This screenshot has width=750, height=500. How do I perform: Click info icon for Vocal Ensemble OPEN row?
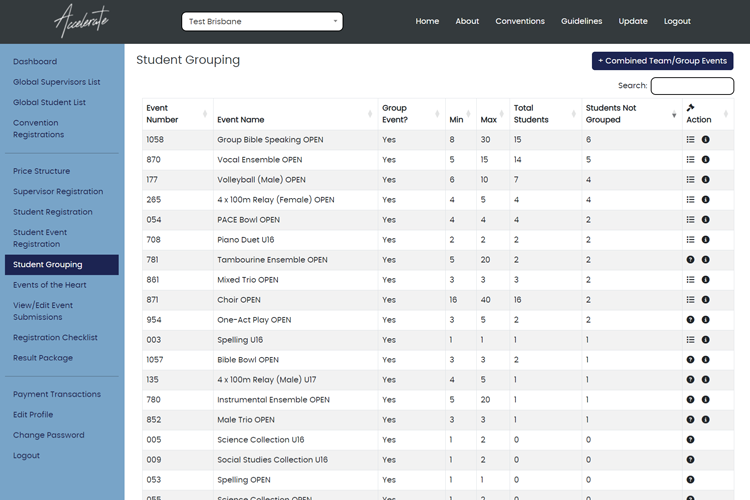(x=705, y=160)
